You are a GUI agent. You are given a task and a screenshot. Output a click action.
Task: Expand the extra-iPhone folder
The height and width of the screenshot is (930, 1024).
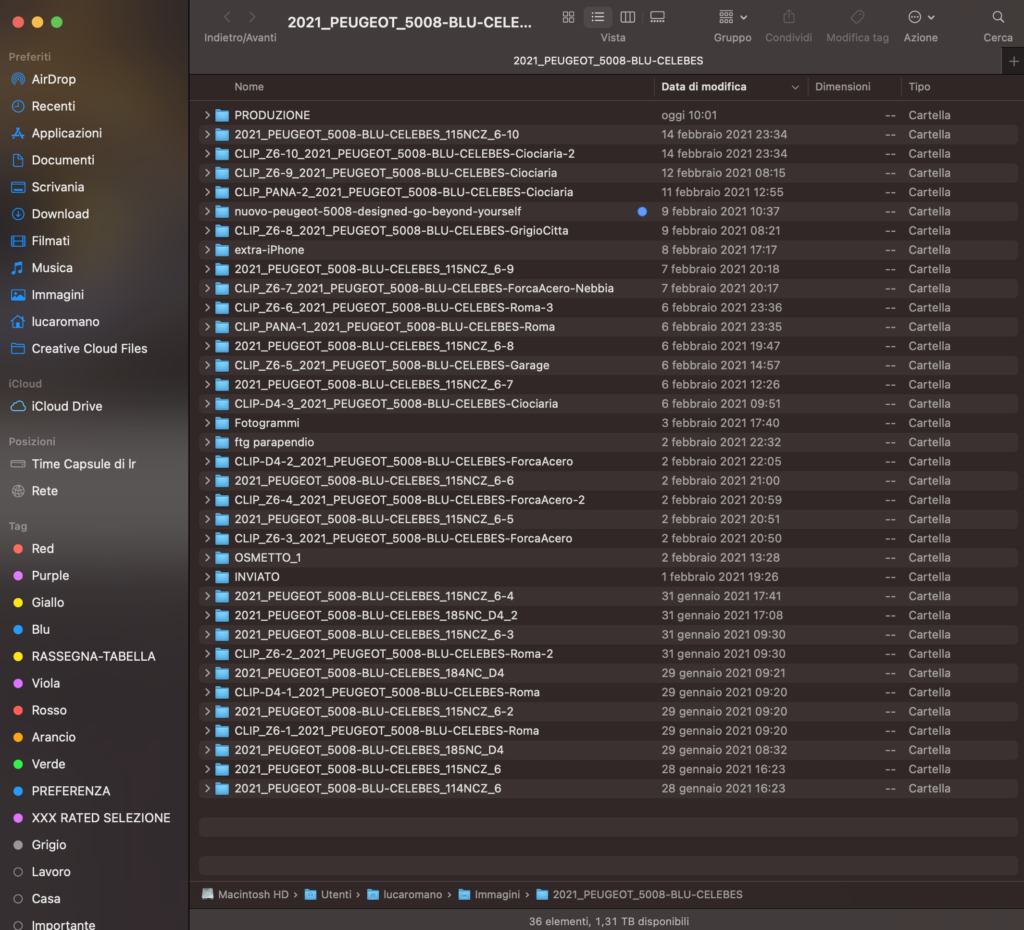(207, 250)
